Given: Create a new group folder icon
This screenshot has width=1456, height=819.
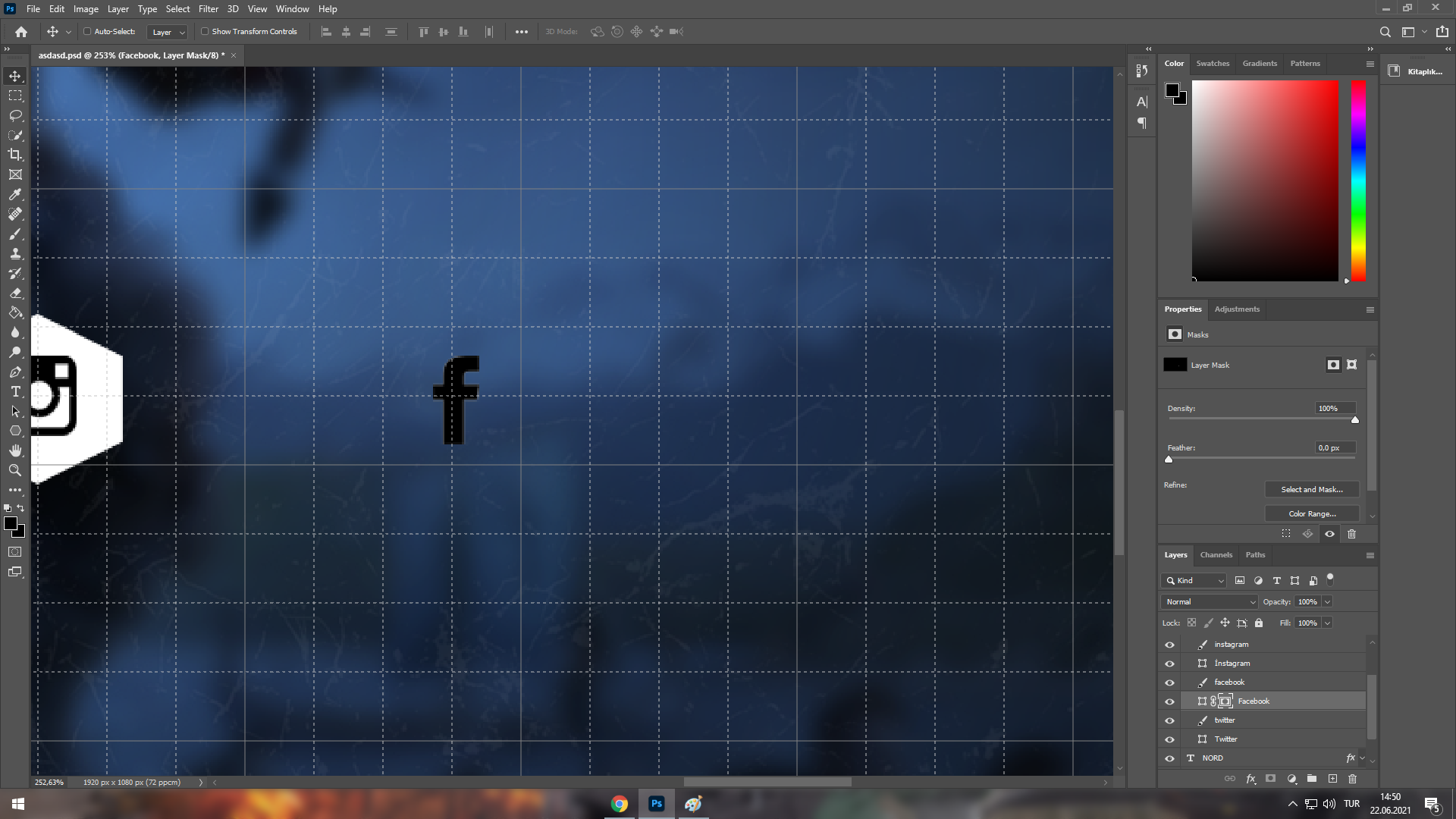Looking at the screenshot, I should [1312, 779].
